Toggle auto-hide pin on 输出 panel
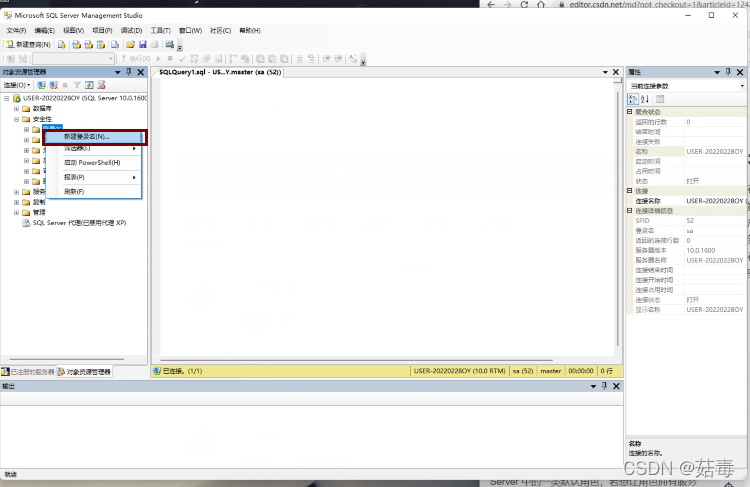The height and width of the screenshot is (487, 750). click(x=605, y=386)
